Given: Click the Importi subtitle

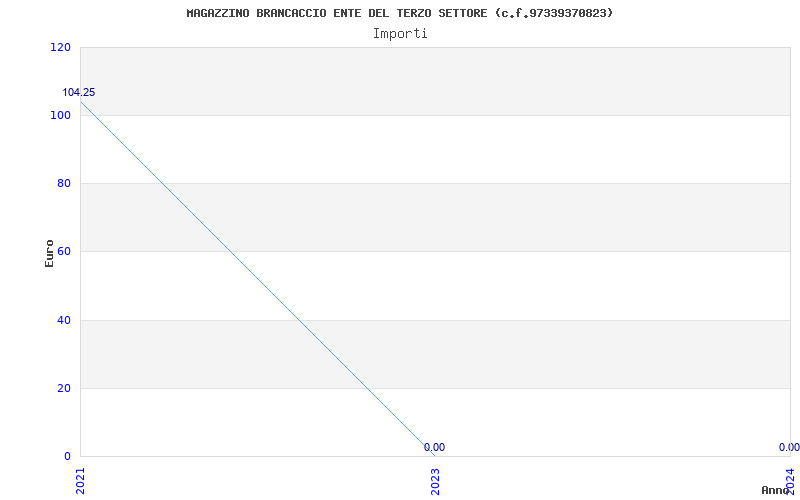Looking at the screenshot, I should coord(399,34).
